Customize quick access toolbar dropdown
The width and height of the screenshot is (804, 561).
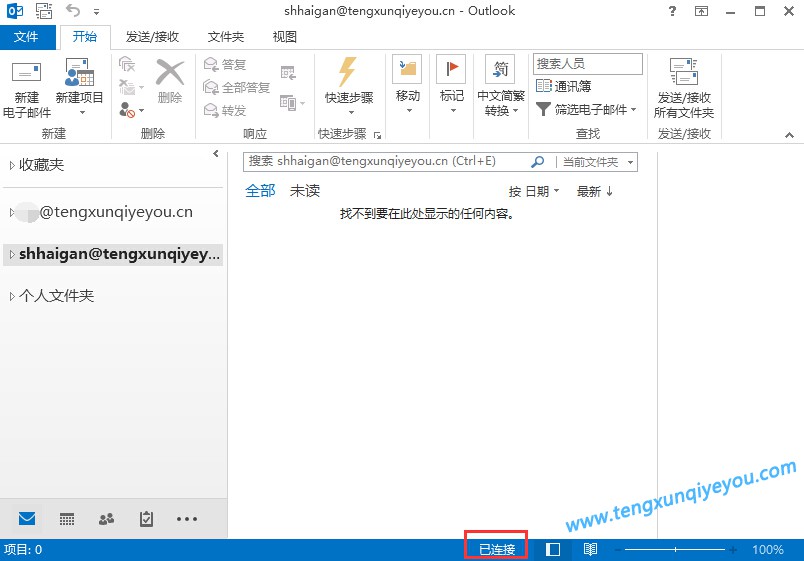click(96, 11)
